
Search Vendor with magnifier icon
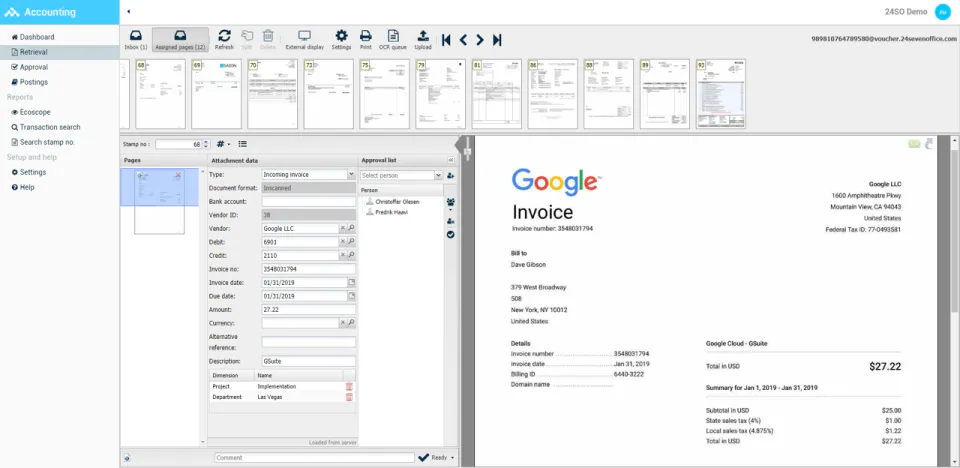point(351,228)
